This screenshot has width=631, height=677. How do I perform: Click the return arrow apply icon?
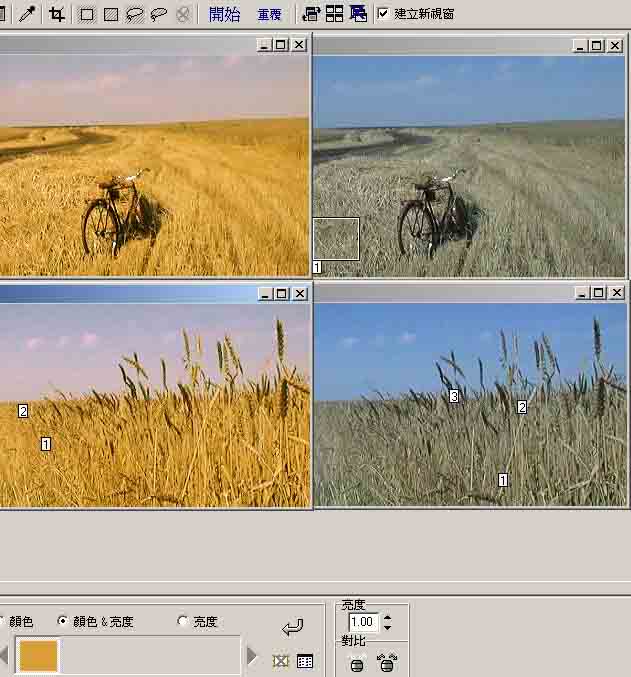pos(292,627)
